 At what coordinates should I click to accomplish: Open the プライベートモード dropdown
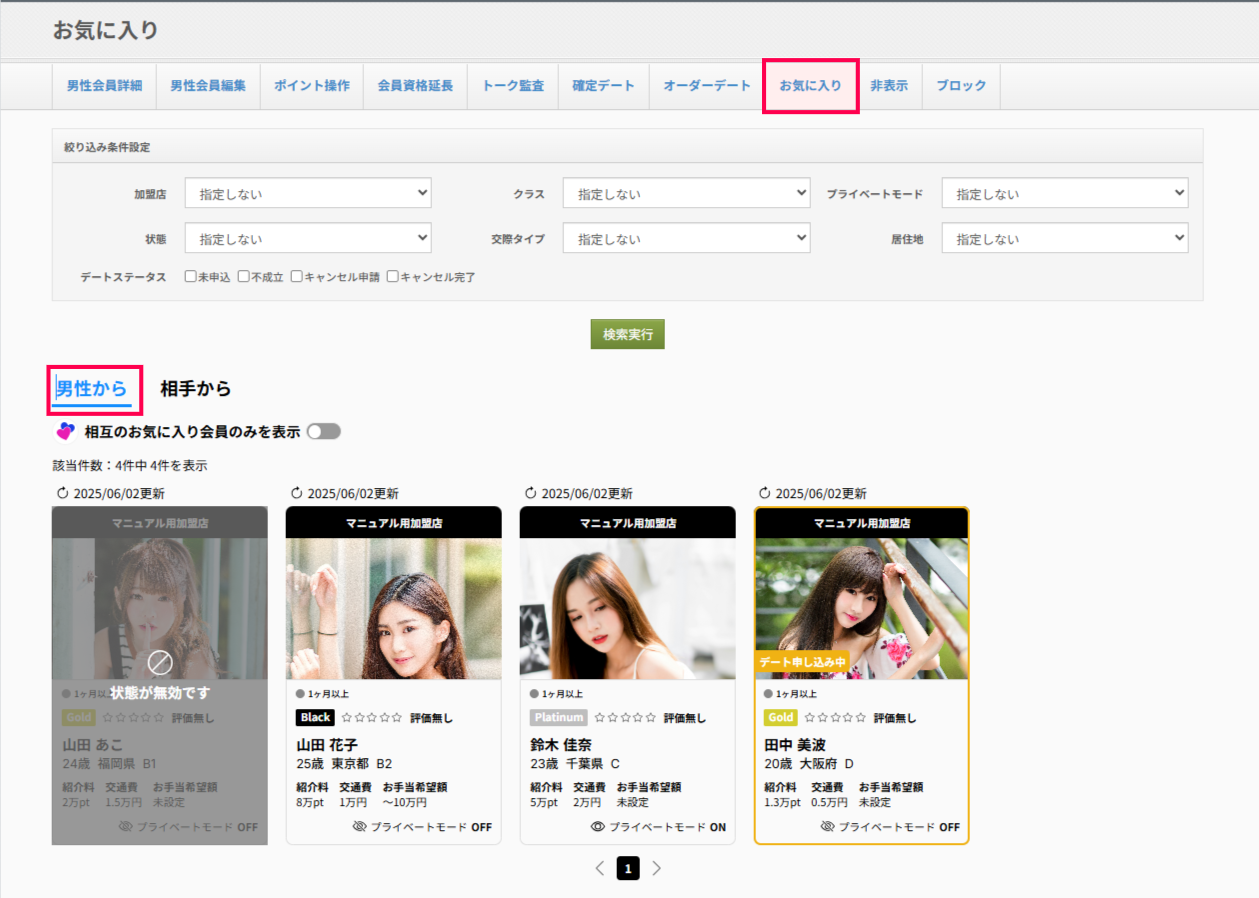(1065, 193)
